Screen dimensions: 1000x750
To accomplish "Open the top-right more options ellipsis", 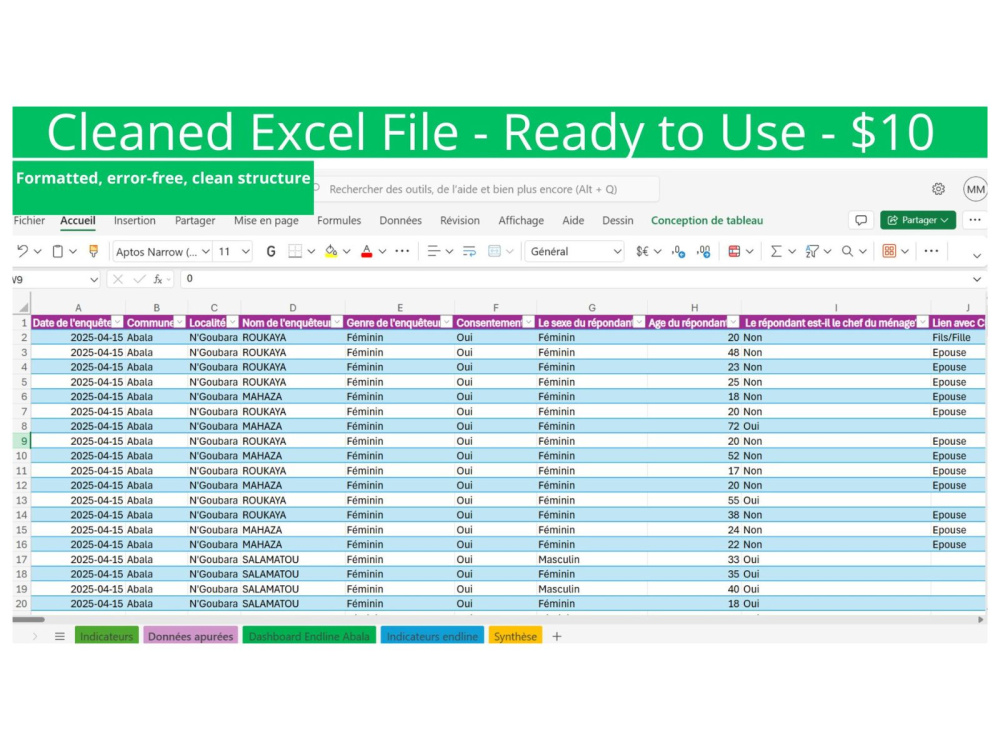I will coord(975,220).
